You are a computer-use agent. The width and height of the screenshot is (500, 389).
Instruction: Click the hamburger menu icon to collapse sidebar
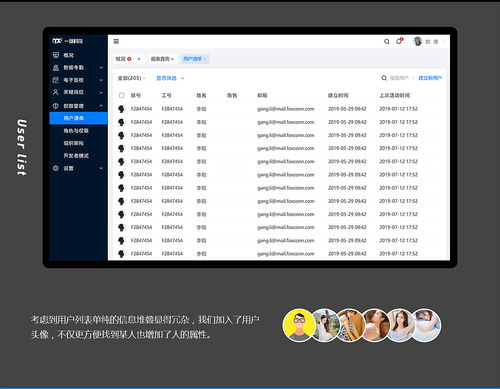pos(116,41)
